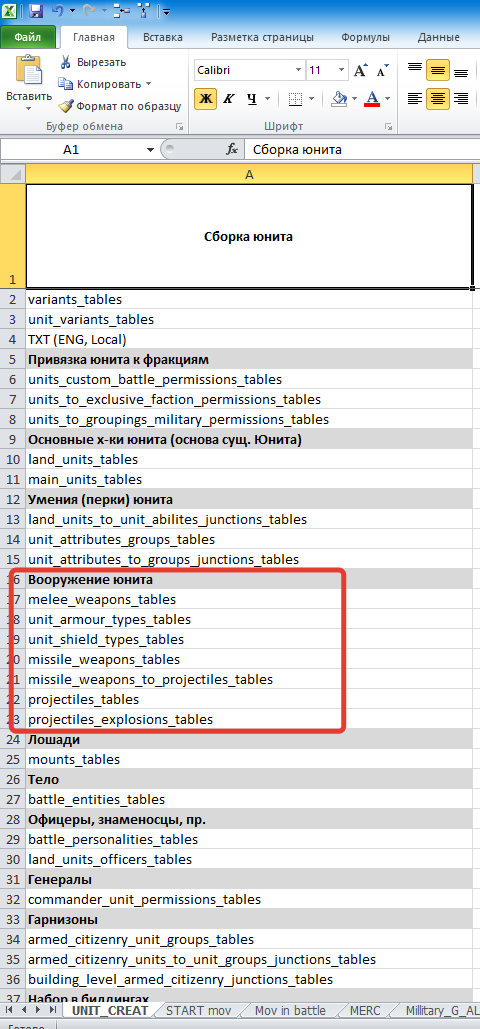
Task: Open the UNIT_CREAT sheet tab
Action: (110, 1009)
